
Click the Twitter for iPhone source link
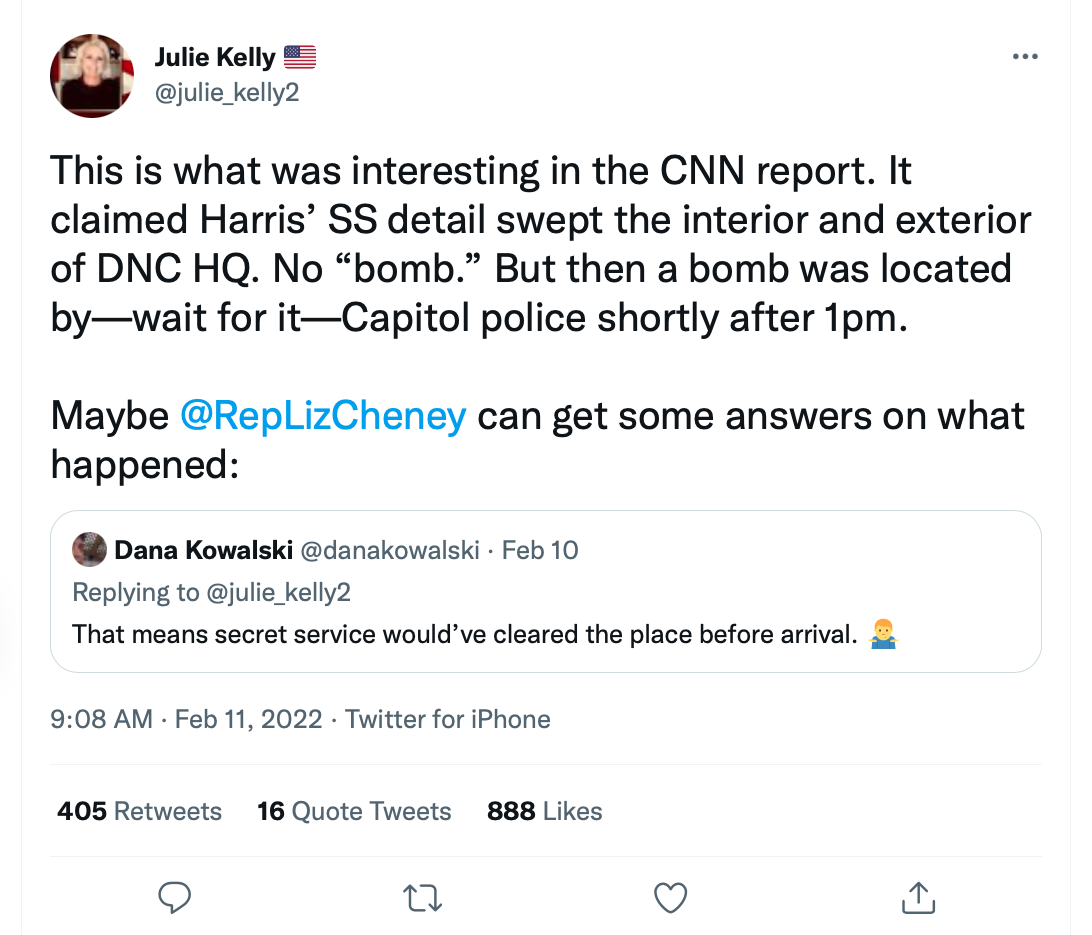pyautogui.click(x=447, y=719)
